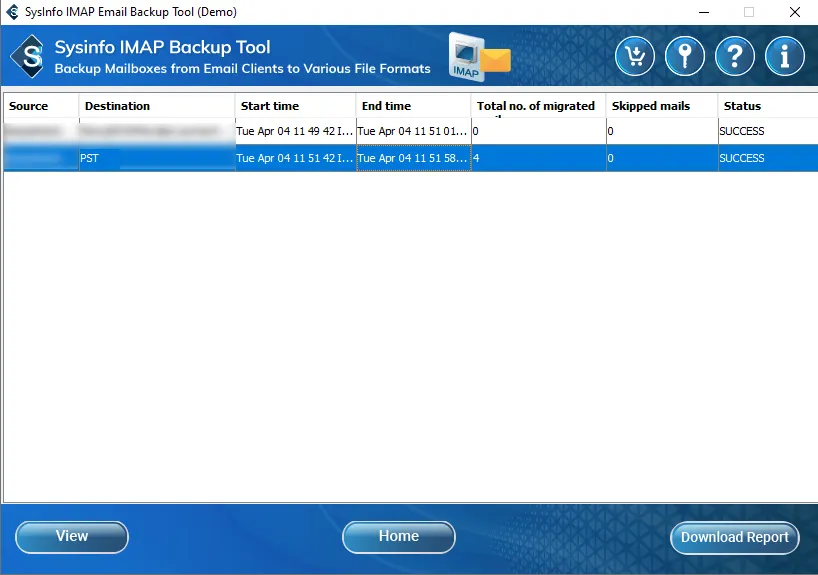Image resolution: width=818 pixels, height=575 pixels.
Task: Click the Status column header
Action: coord(766,106)
